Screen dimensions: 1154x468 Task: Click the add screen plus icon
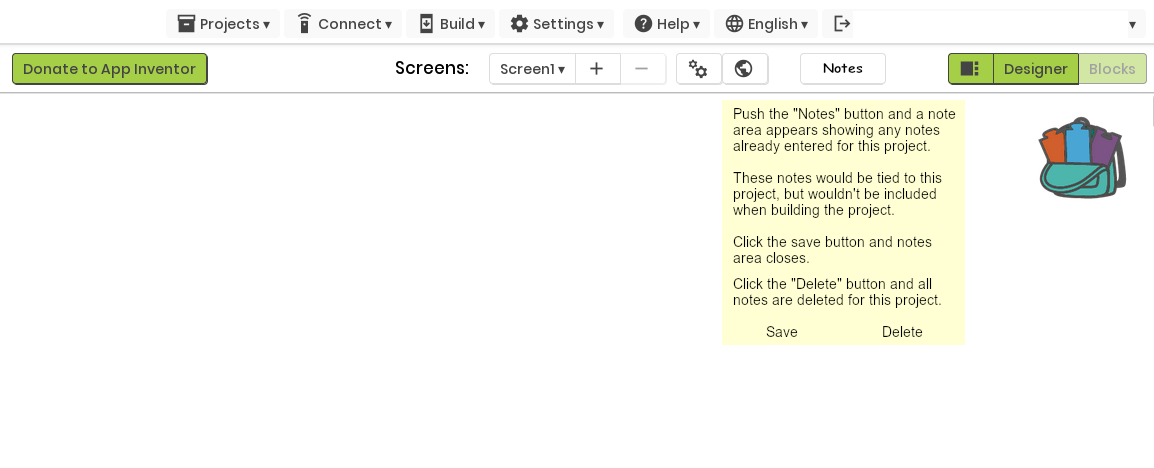click(597, 69)
